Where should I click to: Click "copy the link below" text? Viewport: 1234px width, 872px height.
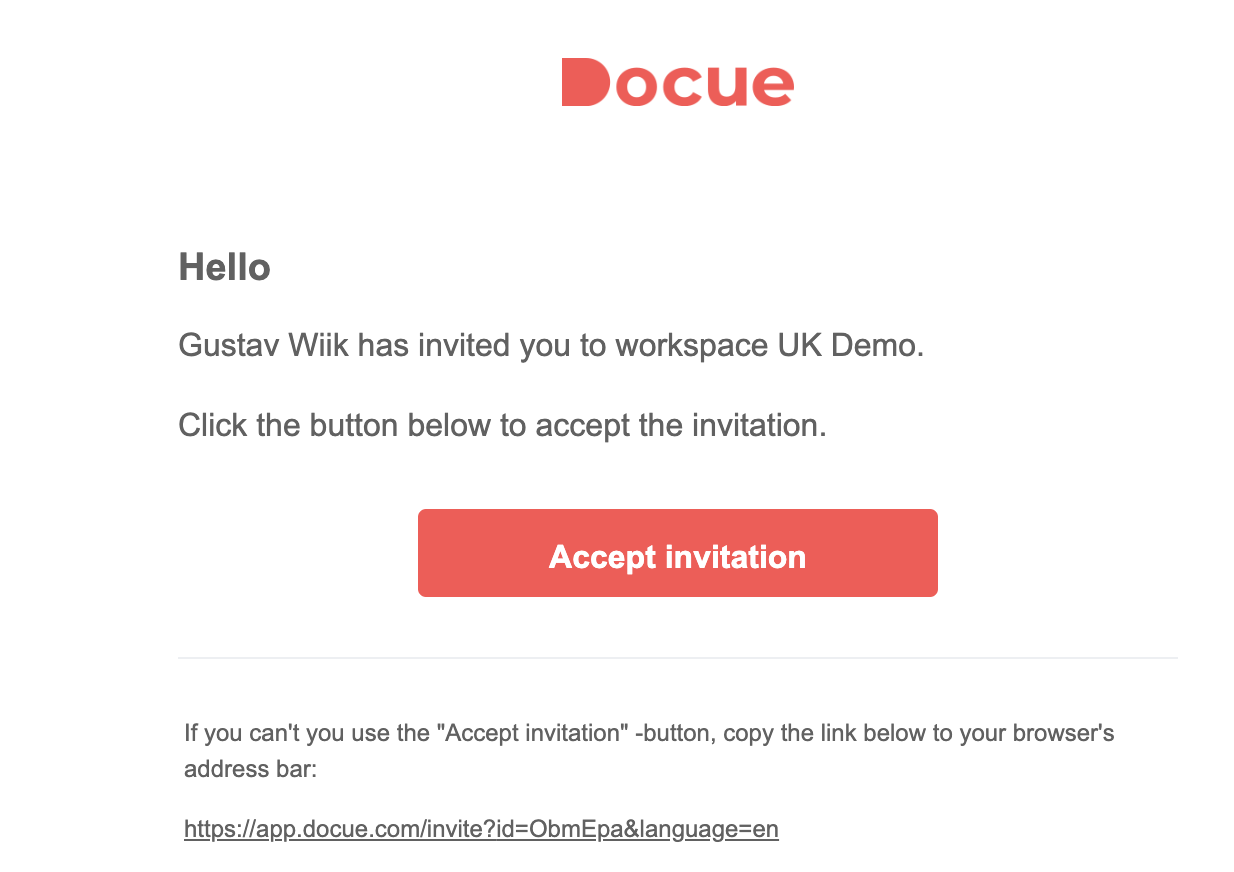point(826,733)
